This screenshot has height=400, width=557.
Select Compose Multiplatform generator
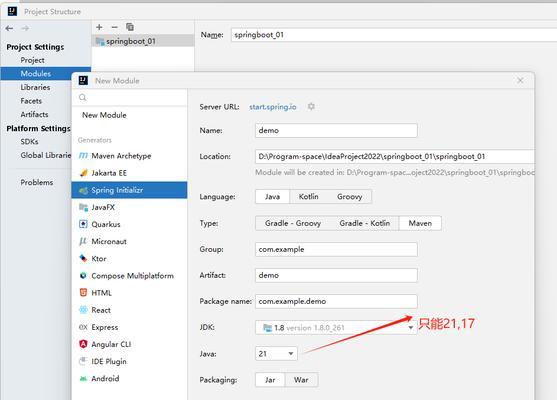click(x=129, y=276)
